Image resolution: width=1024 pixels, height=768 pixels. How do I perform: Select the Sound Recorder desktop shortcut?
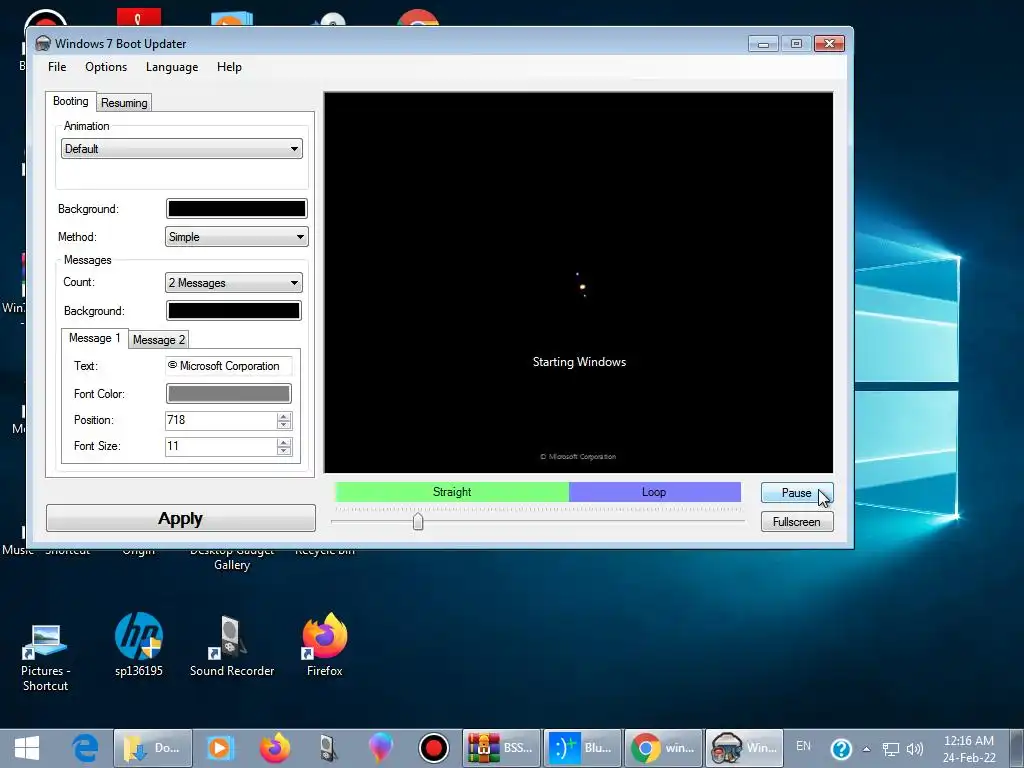pyautogui.click(x=232, y=645)
